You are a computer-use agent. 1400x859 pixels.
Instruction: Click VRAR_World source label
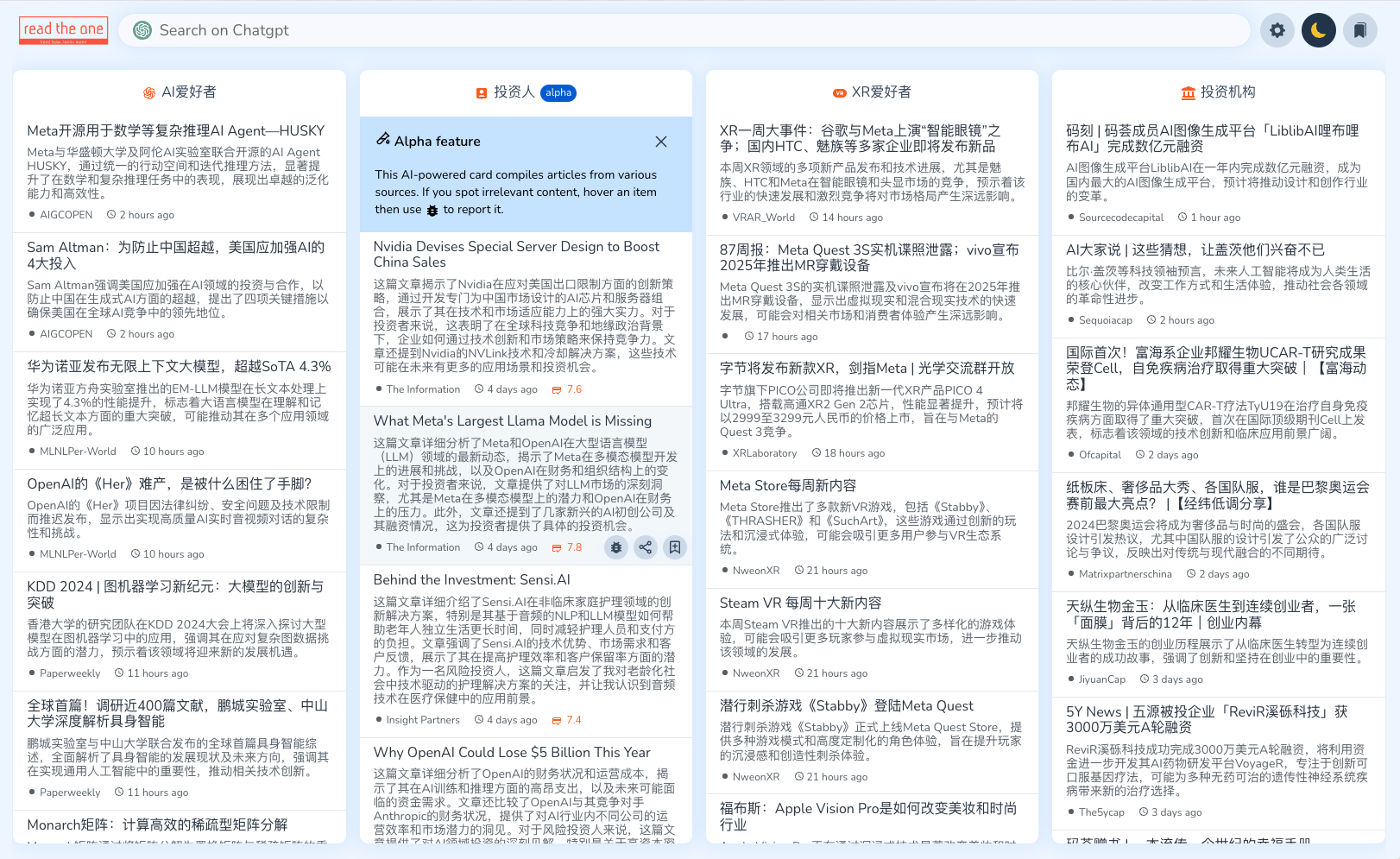tap(764, 218)
